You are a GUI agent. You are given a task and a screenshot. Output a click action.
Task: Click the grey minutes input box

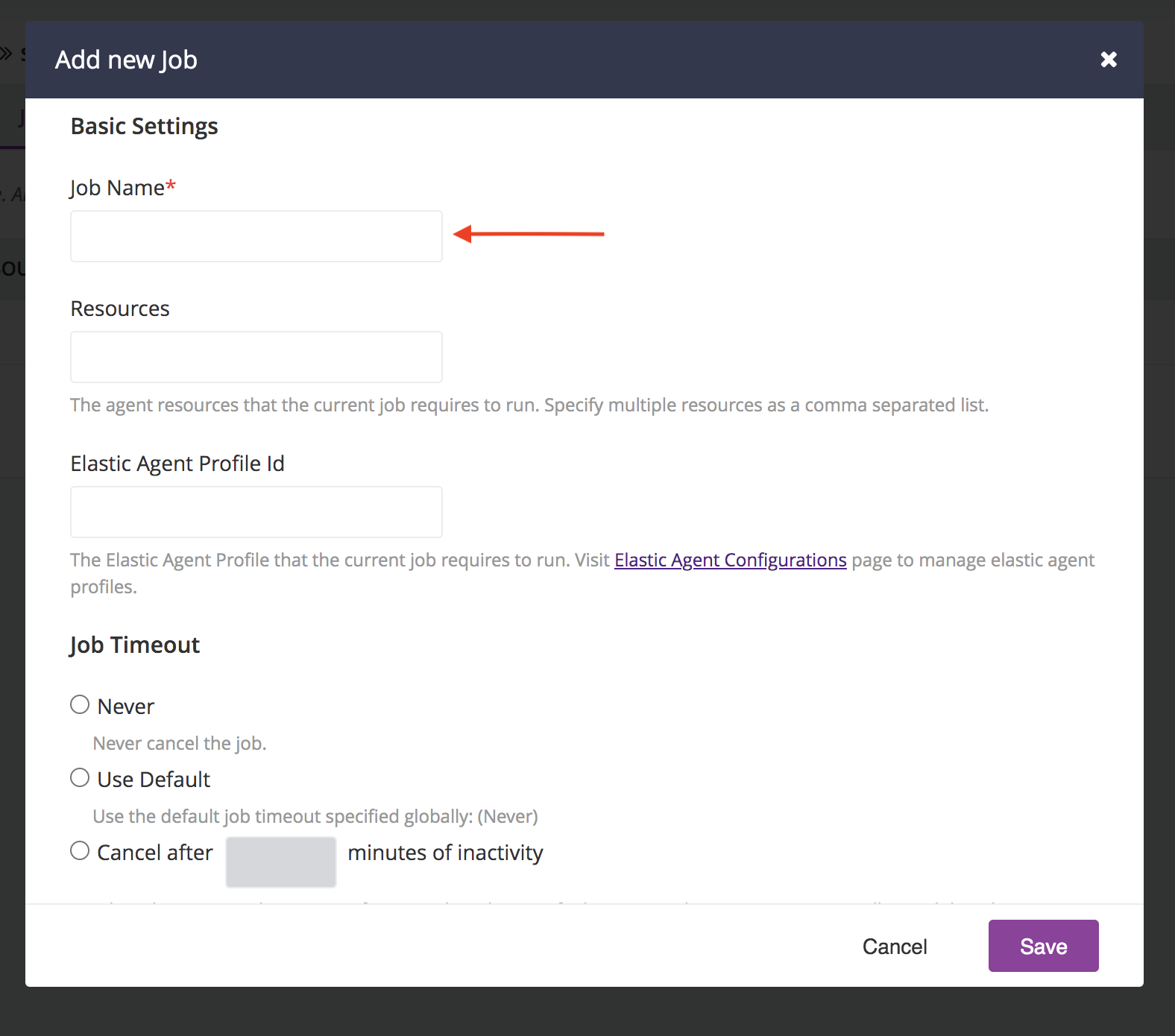click(281, 862)
